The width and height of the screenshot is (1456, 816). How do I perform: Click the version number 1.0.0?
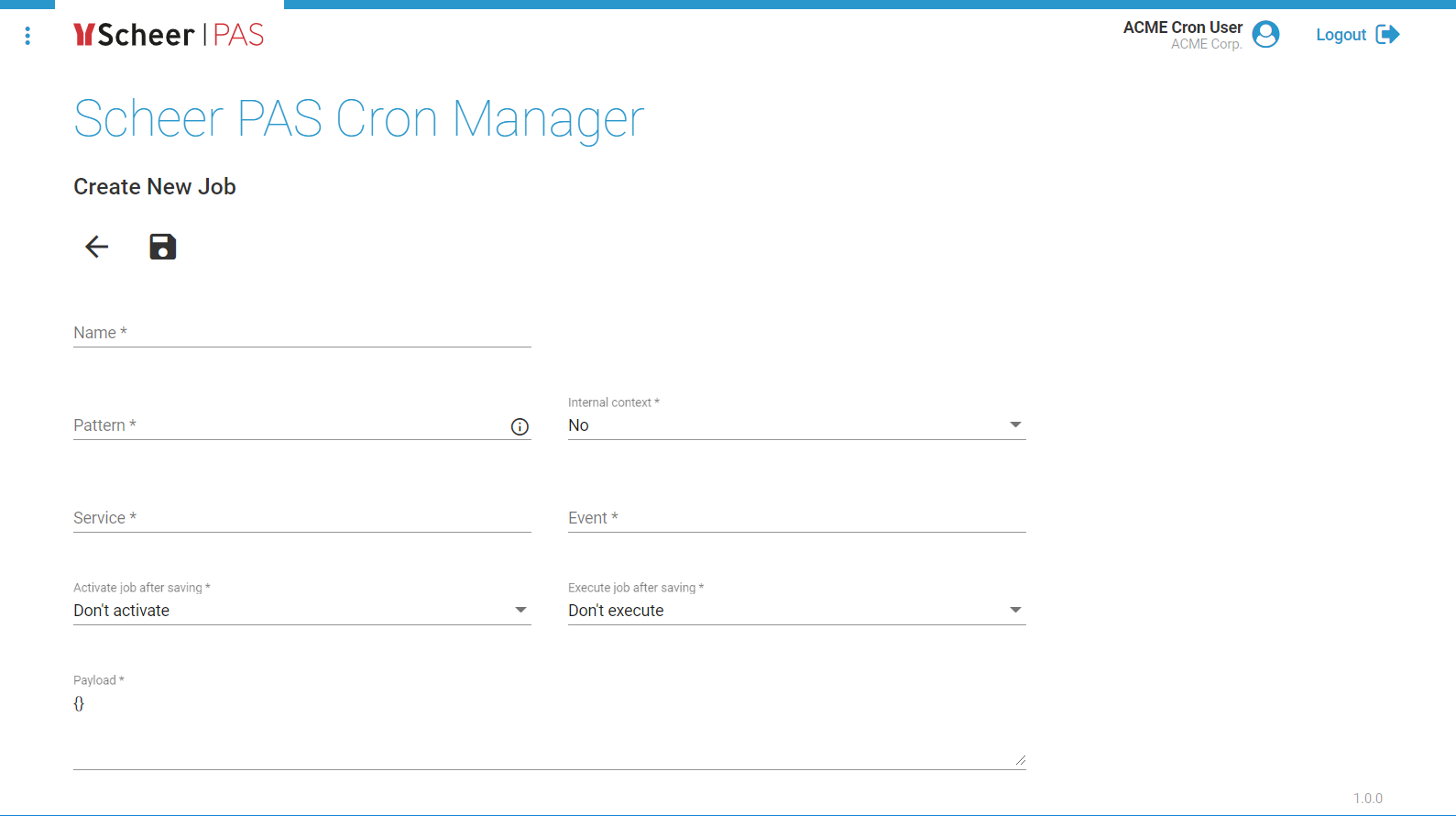pyautogui.click(x=1368, y=799)
